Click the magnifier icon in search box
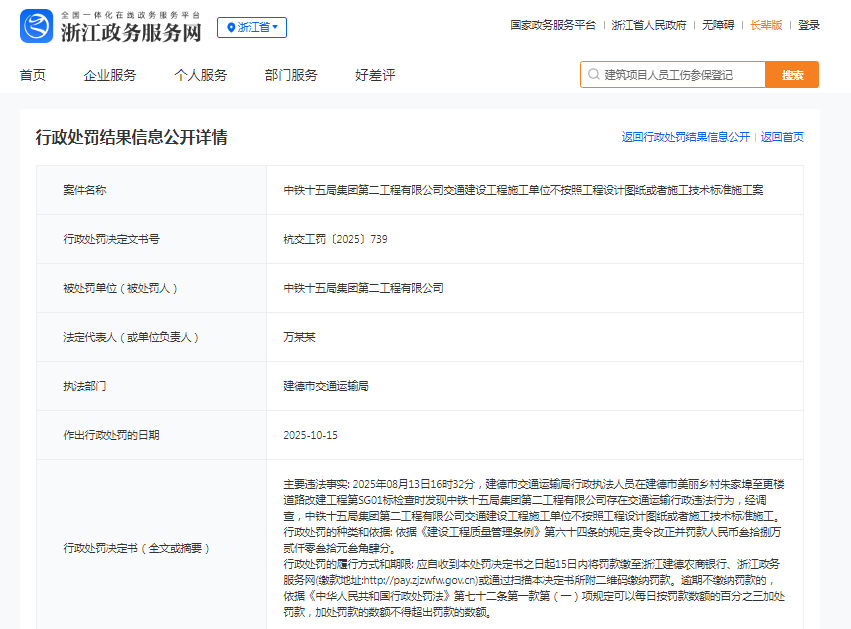851x629 pixels. point(594,75)
